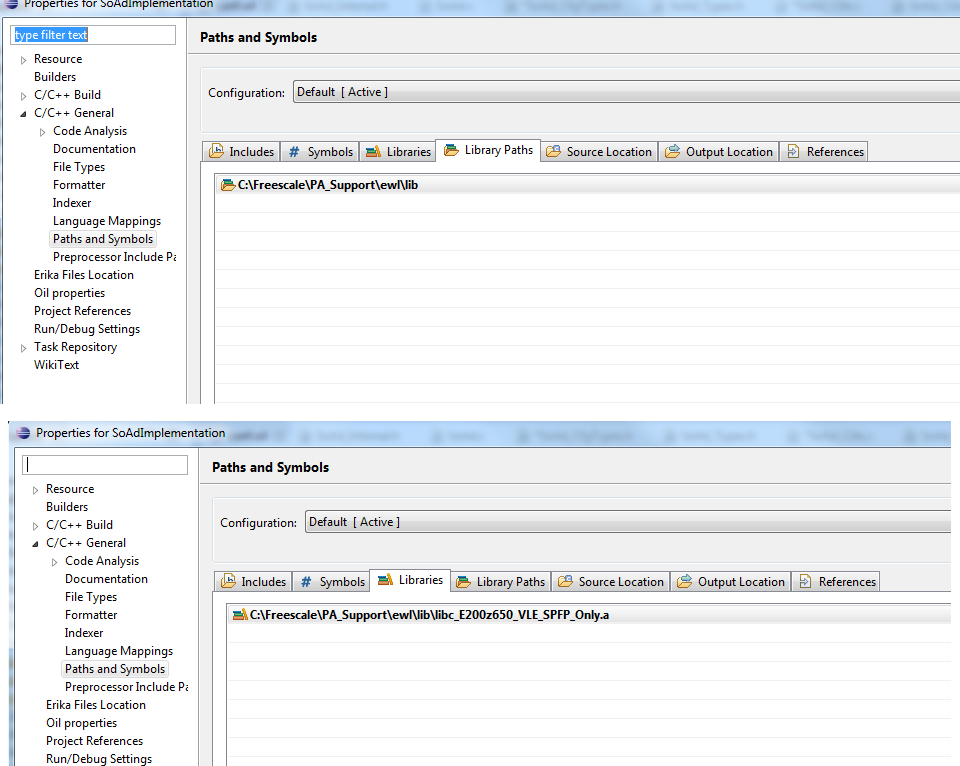
Task: Expand Resource node in top window
Action: [23, 60]
